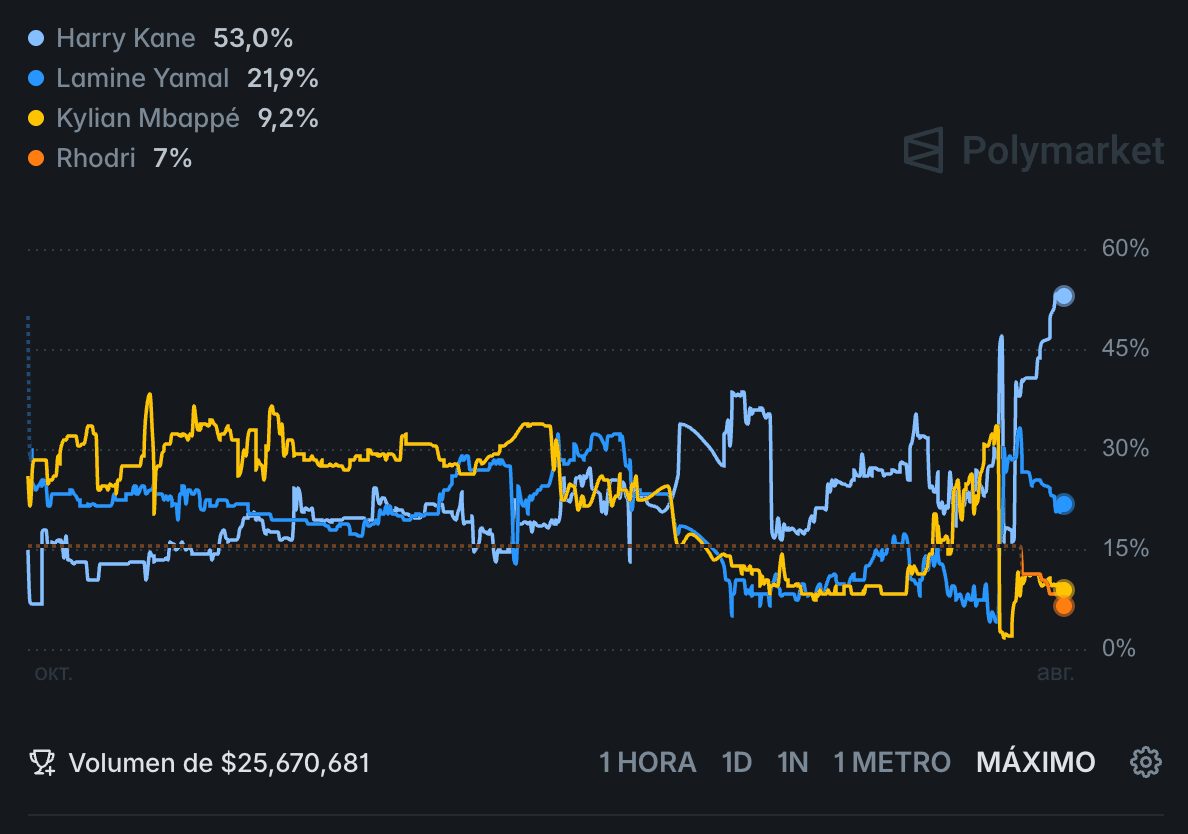Select the 1D time range
Screen dimensions: 1188x834
pos(736,763)
